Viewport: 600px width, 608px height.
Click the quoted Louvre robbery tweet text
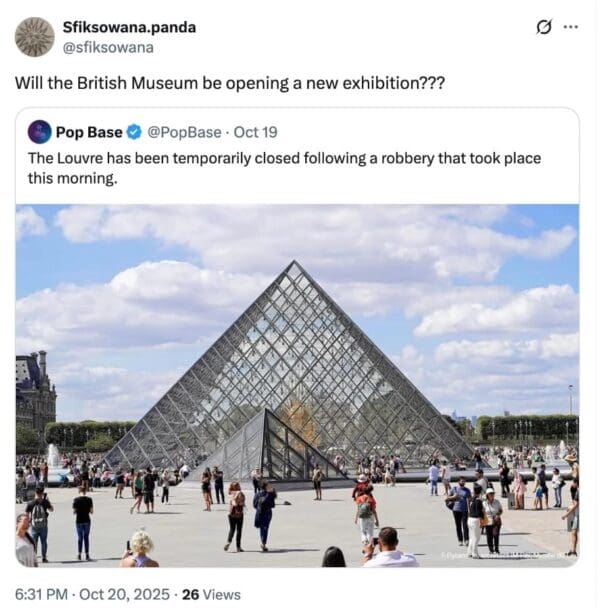click(x=284, y=168)
